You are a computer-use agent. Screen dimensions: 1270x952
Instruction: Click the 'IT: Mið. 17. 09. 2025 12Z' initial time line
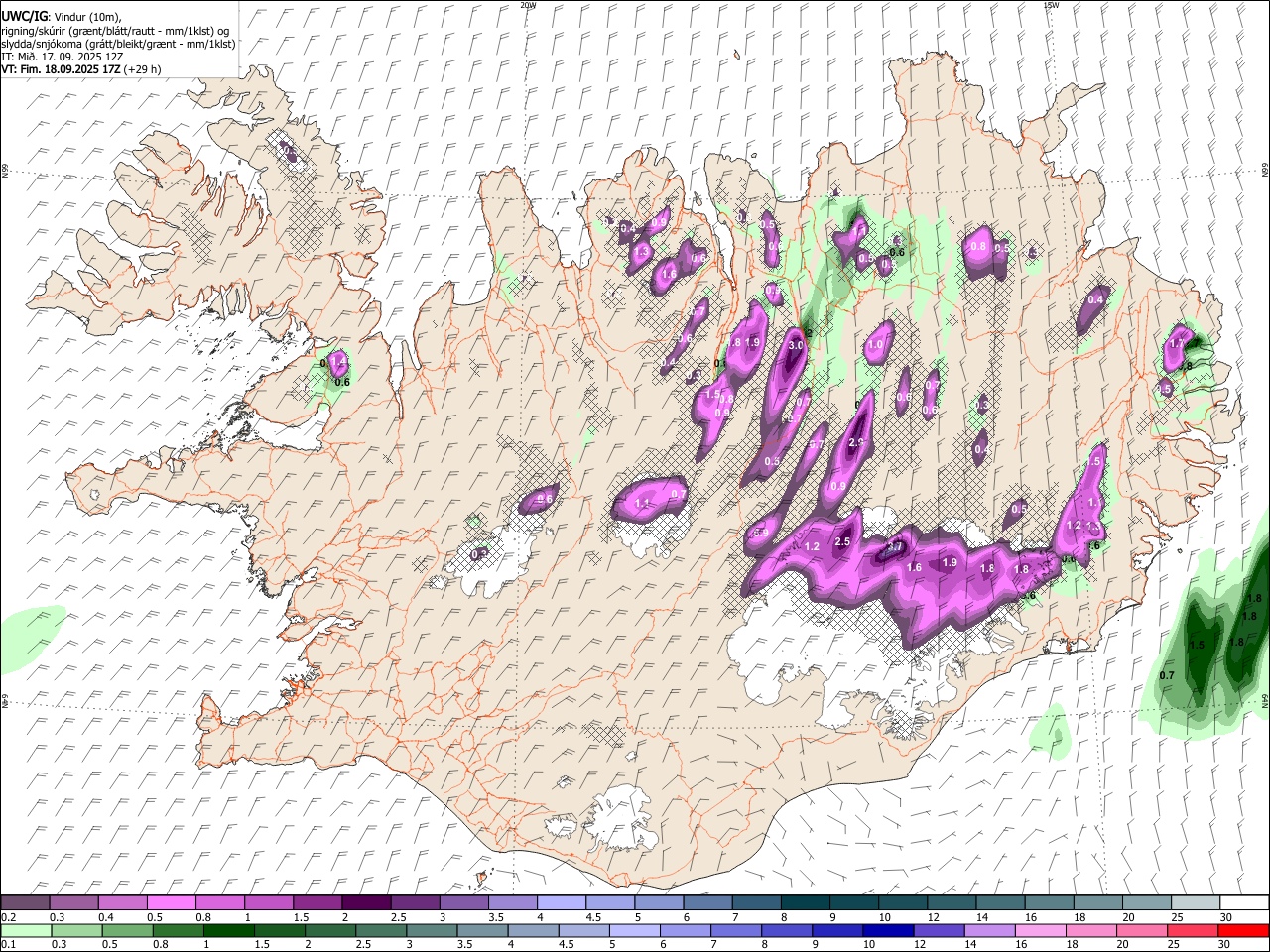tap(63, 57)
